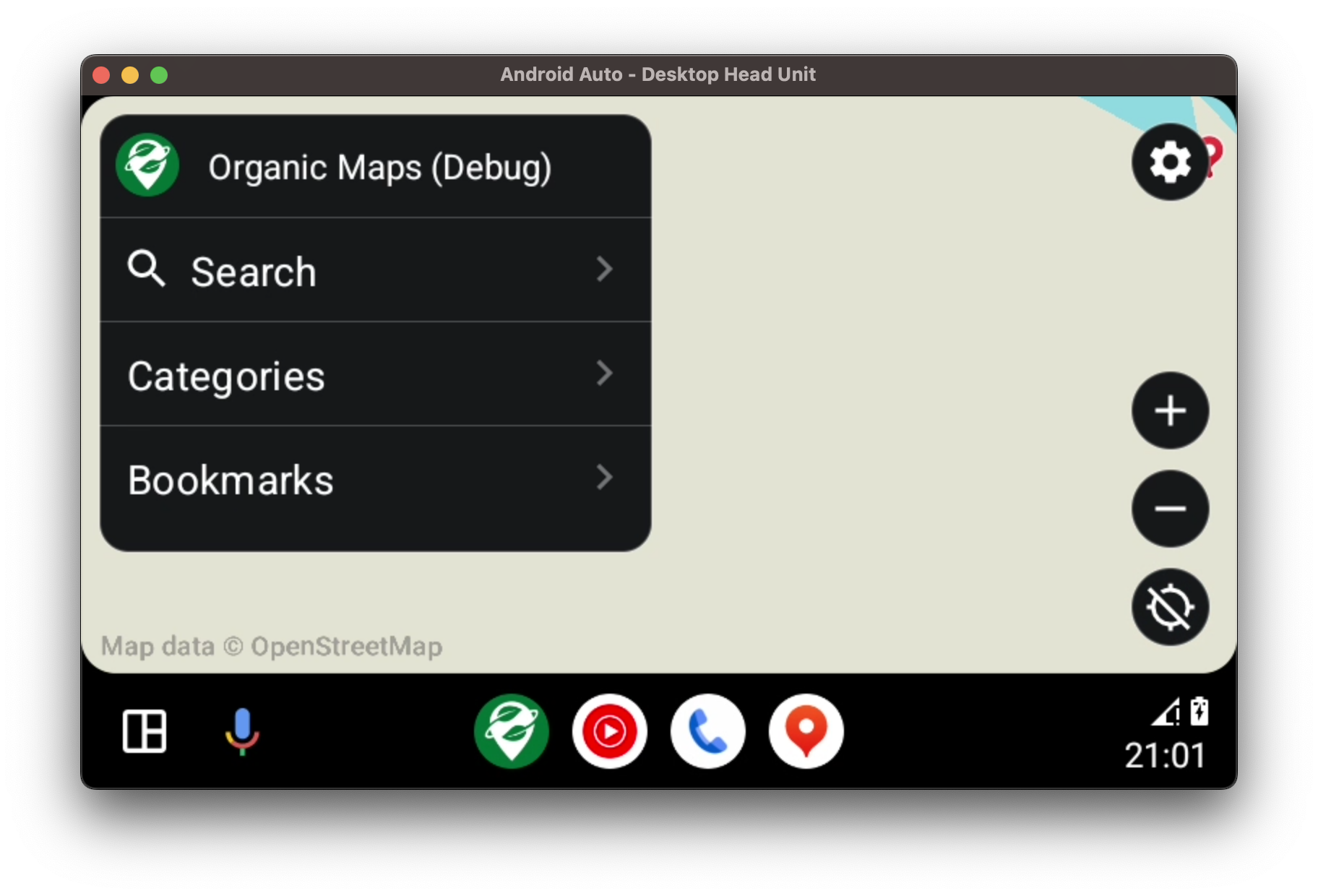Zoom in on the map
Screen dimensions: 1318x896
[1169, 410]
